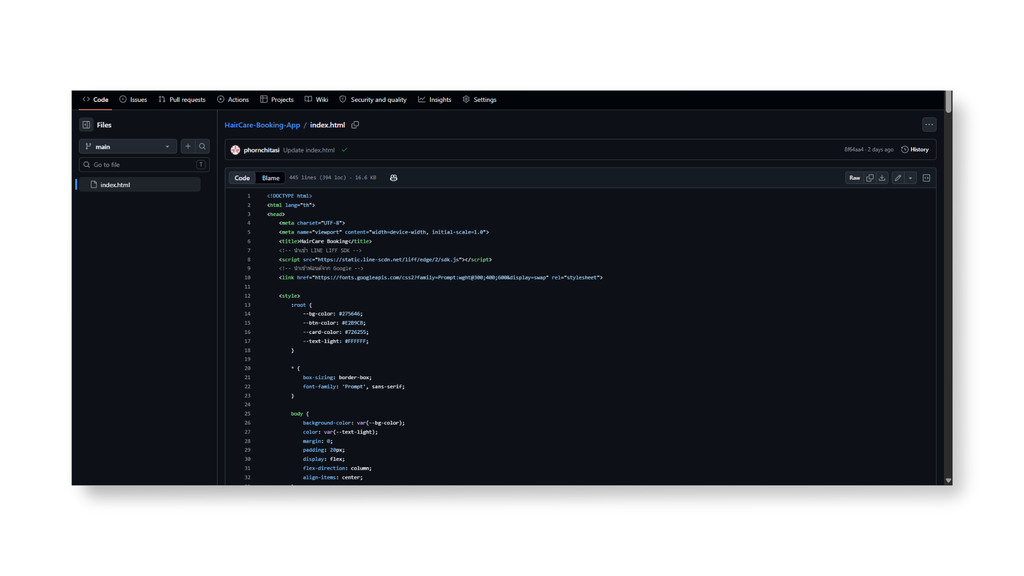The image size is (1024, 576).
Task: Click the Copilot icon in file header
Action: pos(393,178)
